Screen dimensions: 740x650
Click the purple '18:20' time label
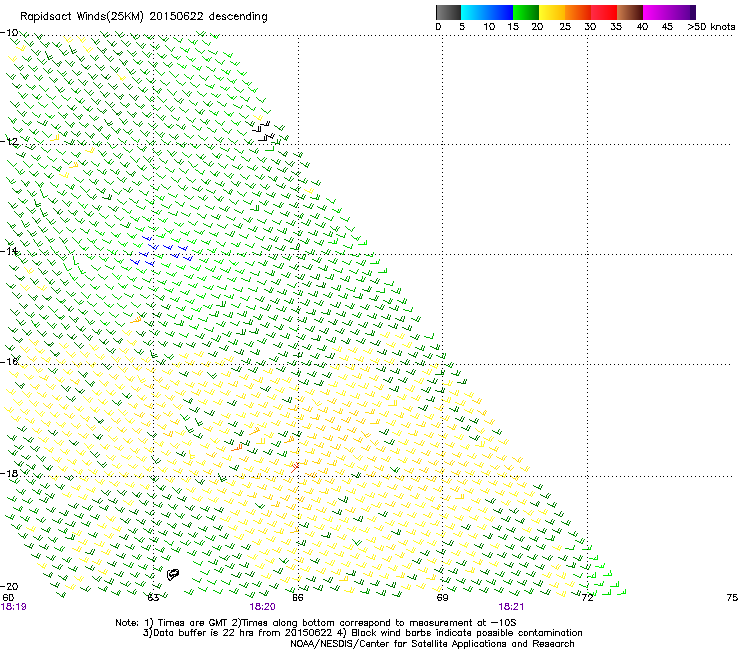(x=262, y=607)
